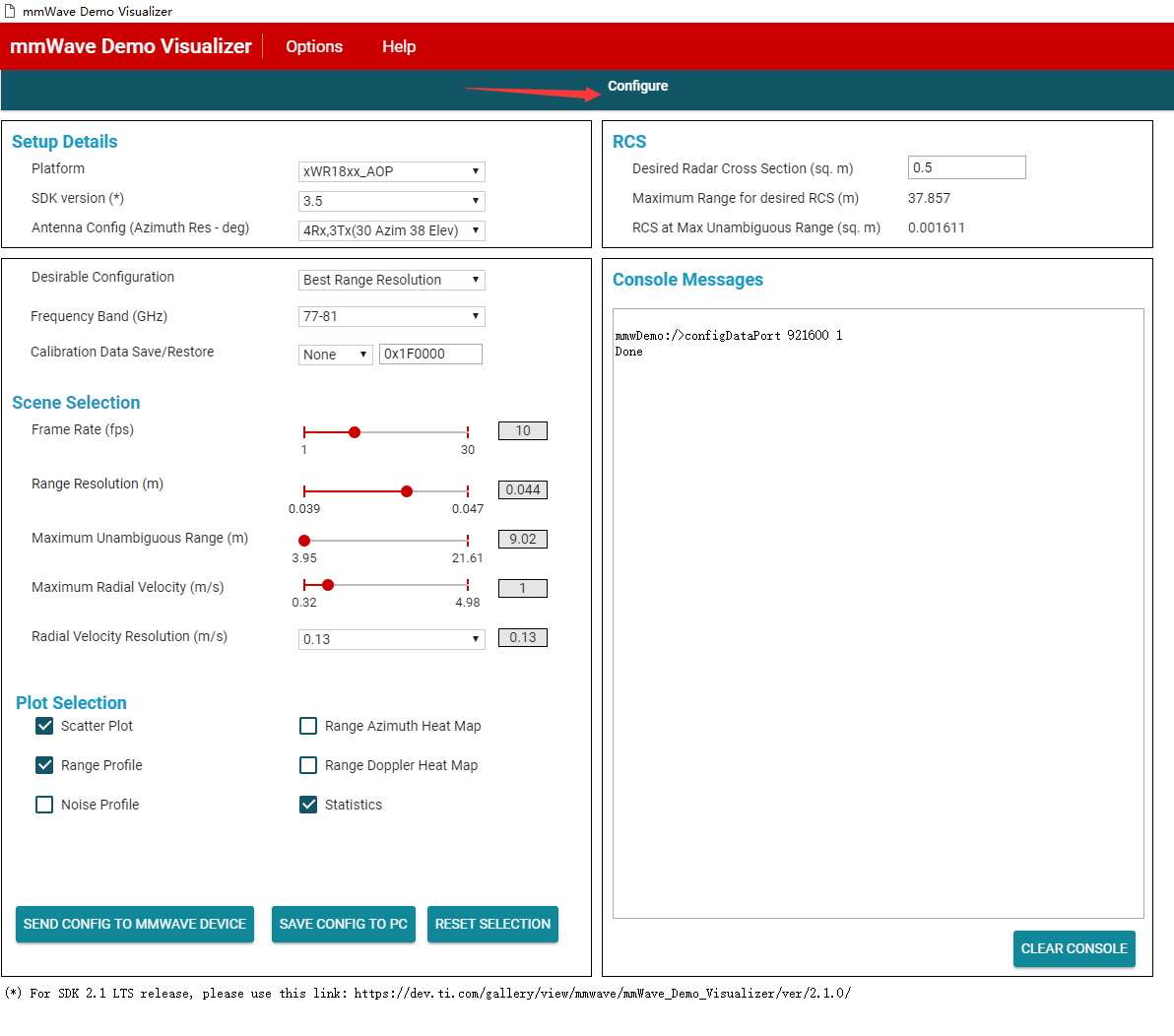Click the document icon beside the window title
1174x1036 pixels.
(10, 11)
